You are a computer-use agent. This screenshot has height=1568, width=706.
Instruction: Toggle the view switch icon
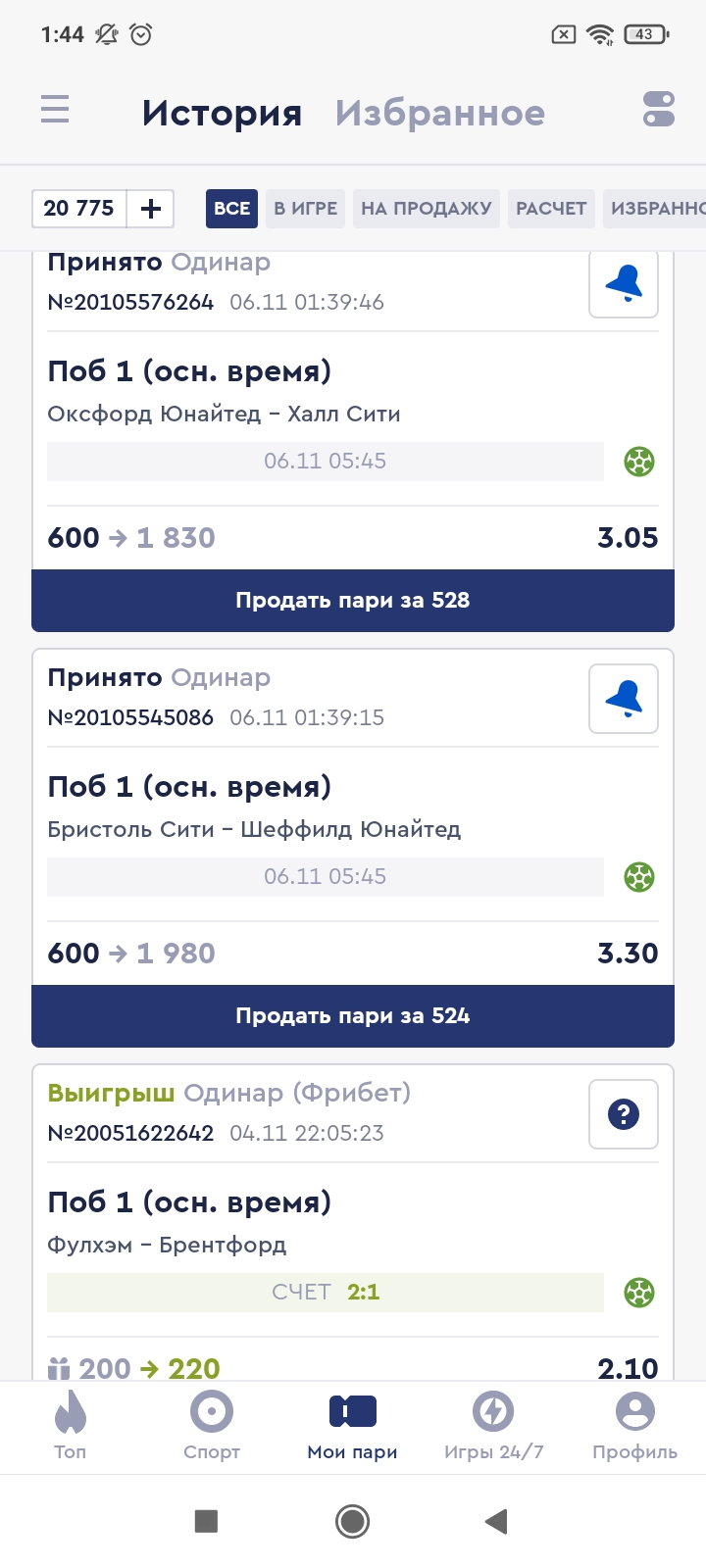(x=659, y=109)
